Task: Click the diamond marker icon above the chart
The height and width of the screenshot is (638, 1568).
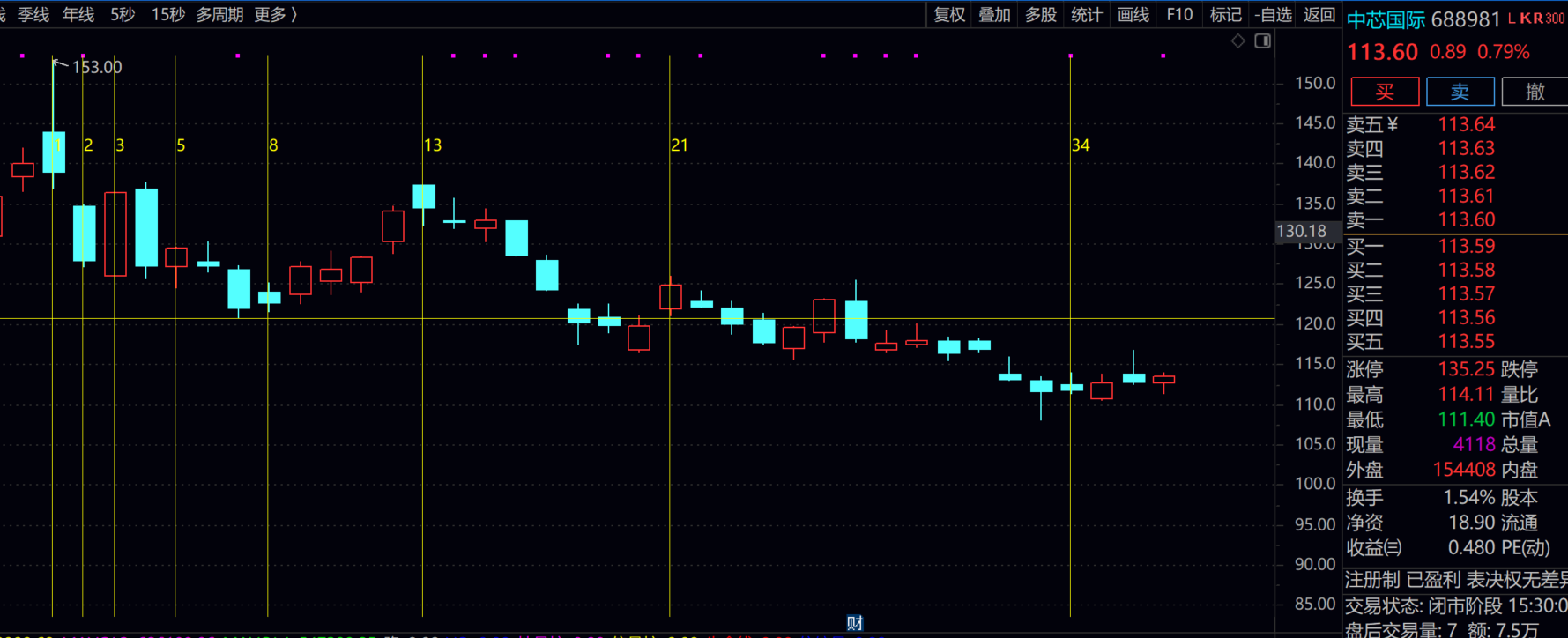Action: [1238, 41]
